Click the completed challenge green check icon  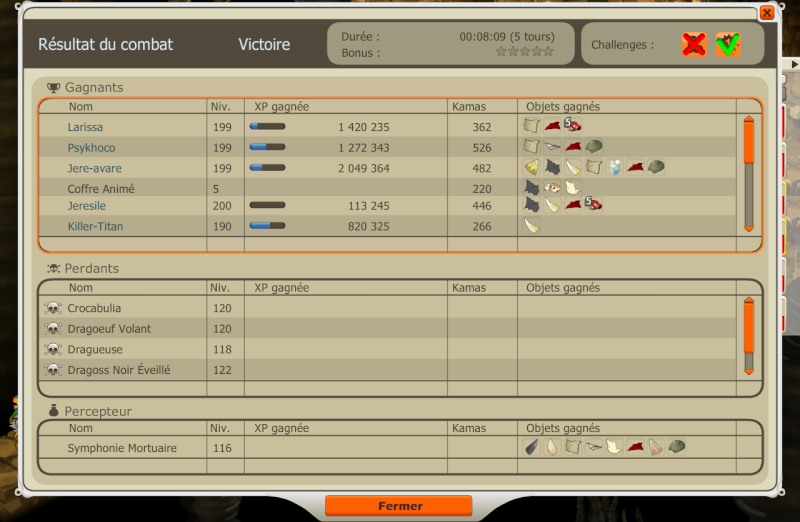pyautogui.click(x=728, y=44)
